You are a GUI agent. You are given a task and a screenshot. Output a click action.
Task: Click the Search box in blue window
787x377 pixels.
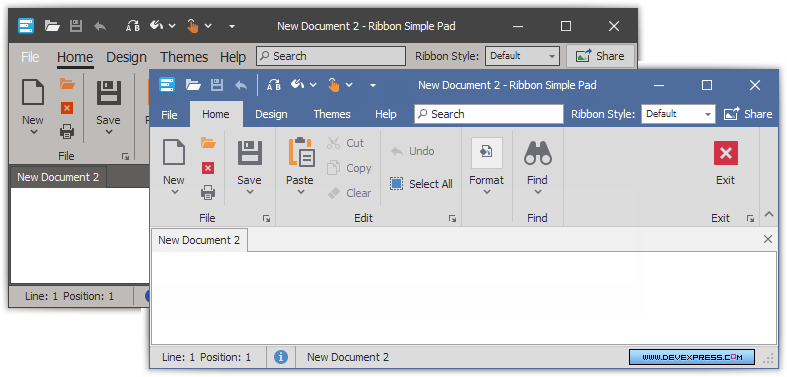click(x=489, y=114)
